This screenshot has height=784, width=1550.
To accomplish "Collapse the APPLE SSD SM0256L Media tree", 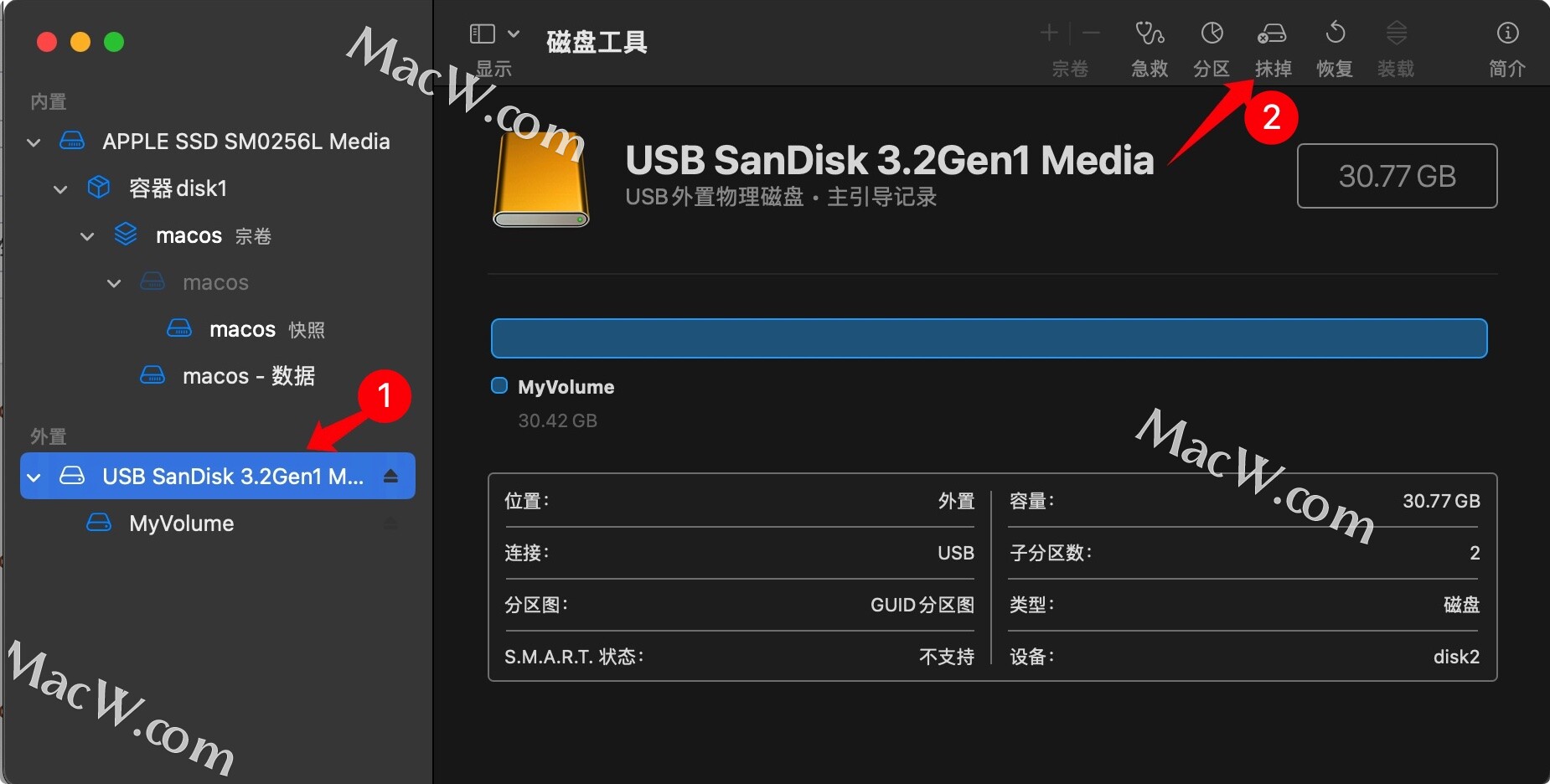I will point(34,142).
